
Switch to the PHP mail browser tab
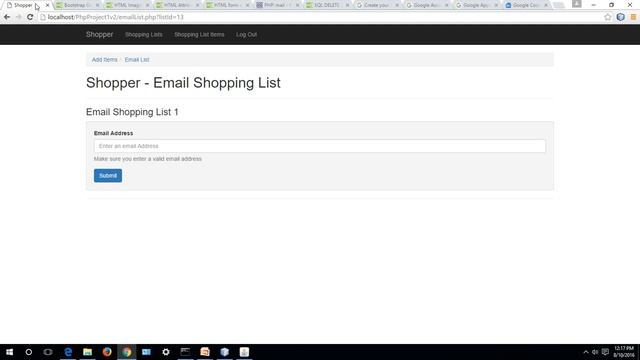[x=277, y=5]
